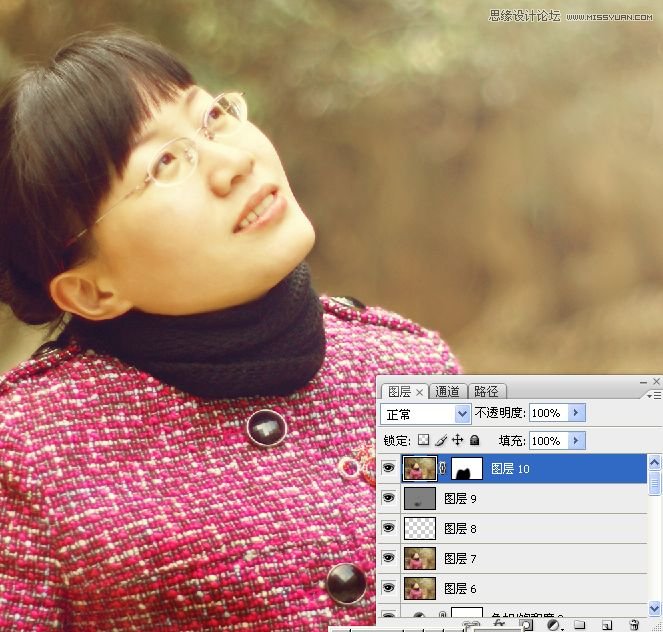Click the link layers chain icon at panel bottom

471,625
